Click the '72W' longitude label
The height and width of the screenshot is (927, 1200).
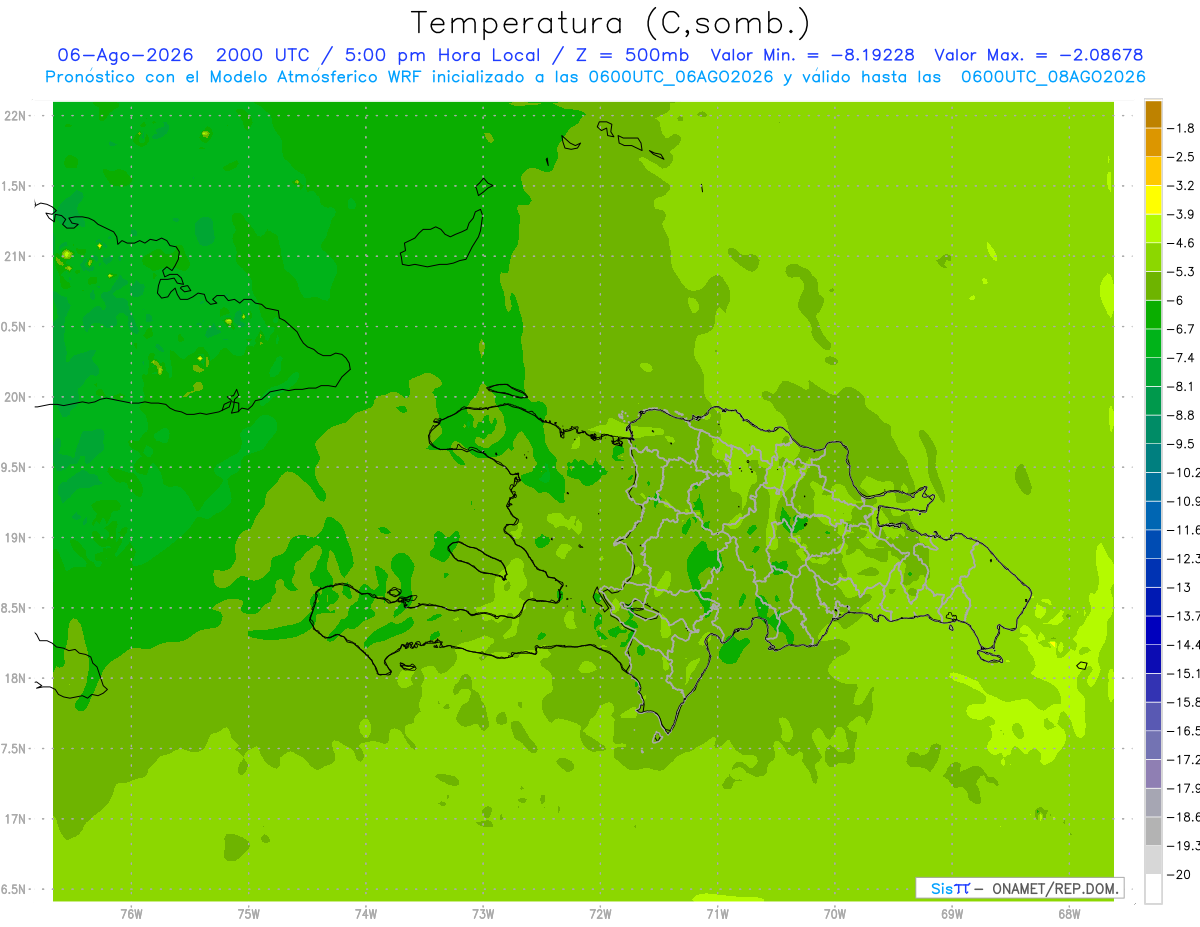pos(600,914)
